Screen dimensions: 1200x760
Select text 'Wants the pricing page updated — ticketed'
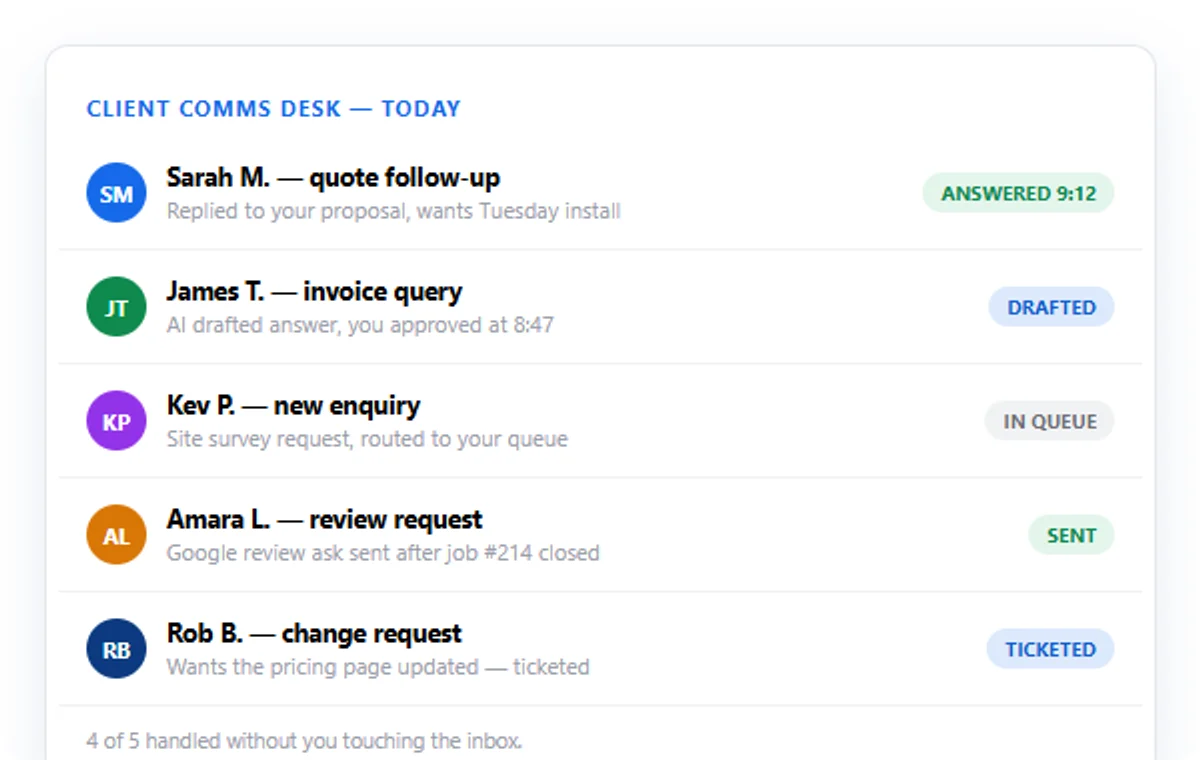coord(378,667)
